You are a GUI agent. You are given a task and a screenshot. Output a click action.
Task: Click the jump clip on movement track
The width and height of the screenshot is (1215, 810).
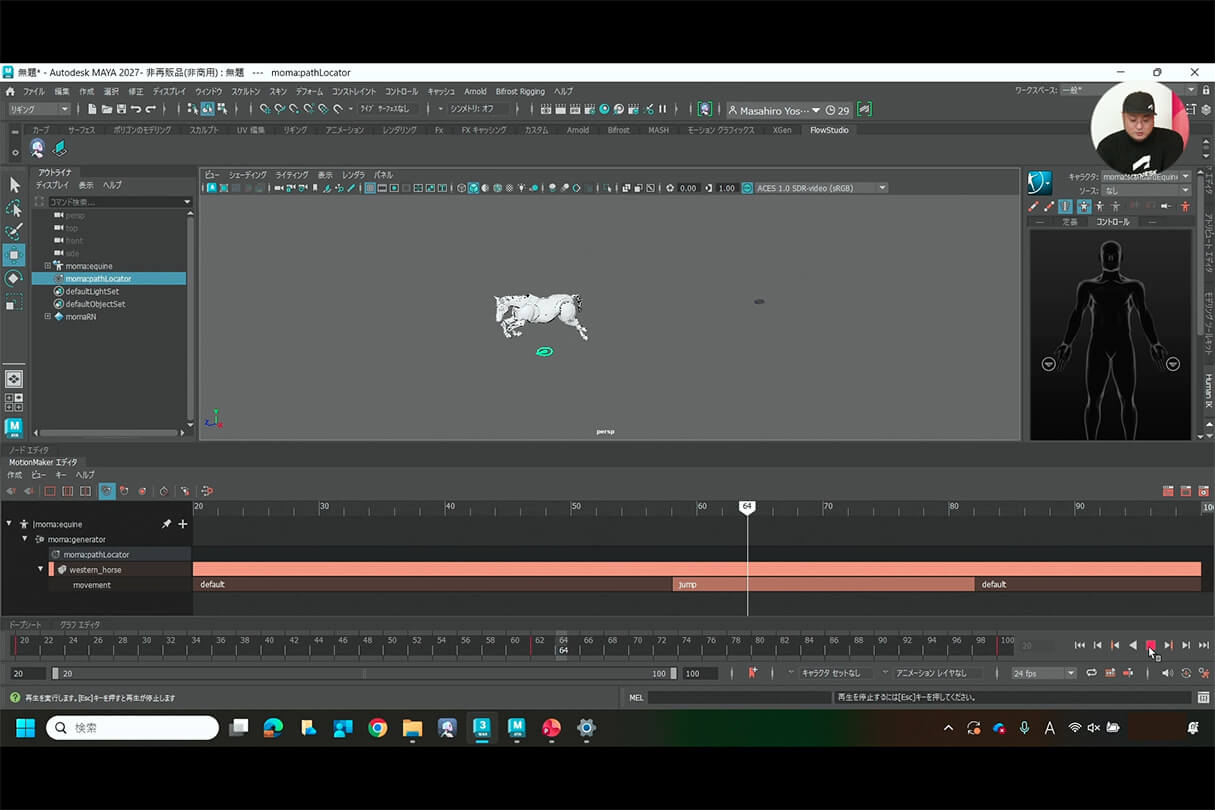pos(823,584)
